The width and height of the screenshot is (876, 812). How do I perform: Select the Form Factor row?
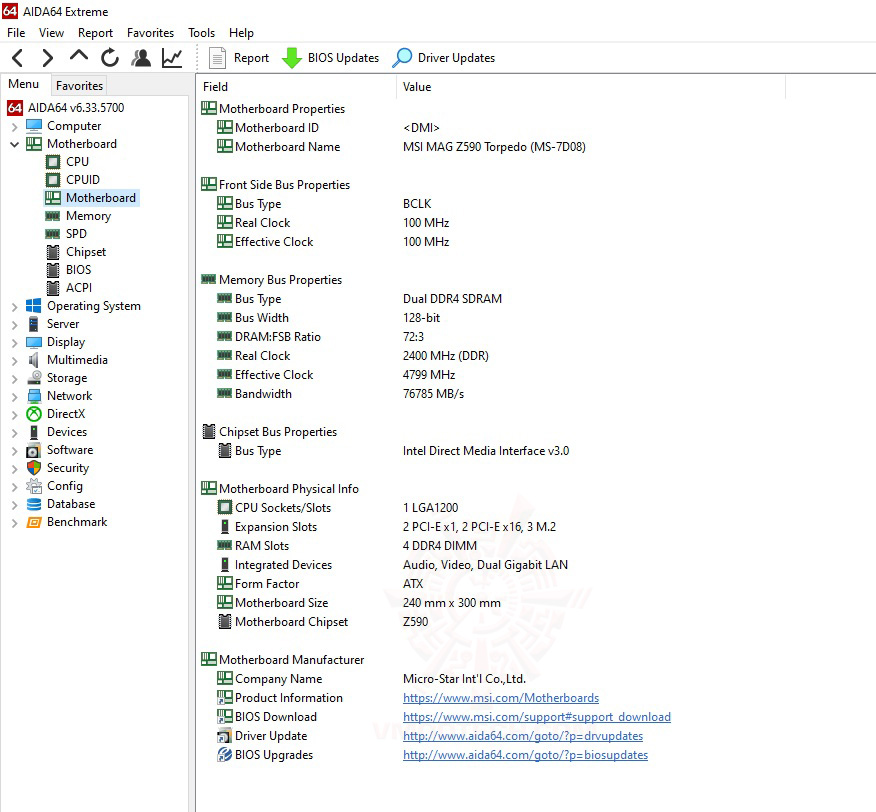(x=321, y=584)
